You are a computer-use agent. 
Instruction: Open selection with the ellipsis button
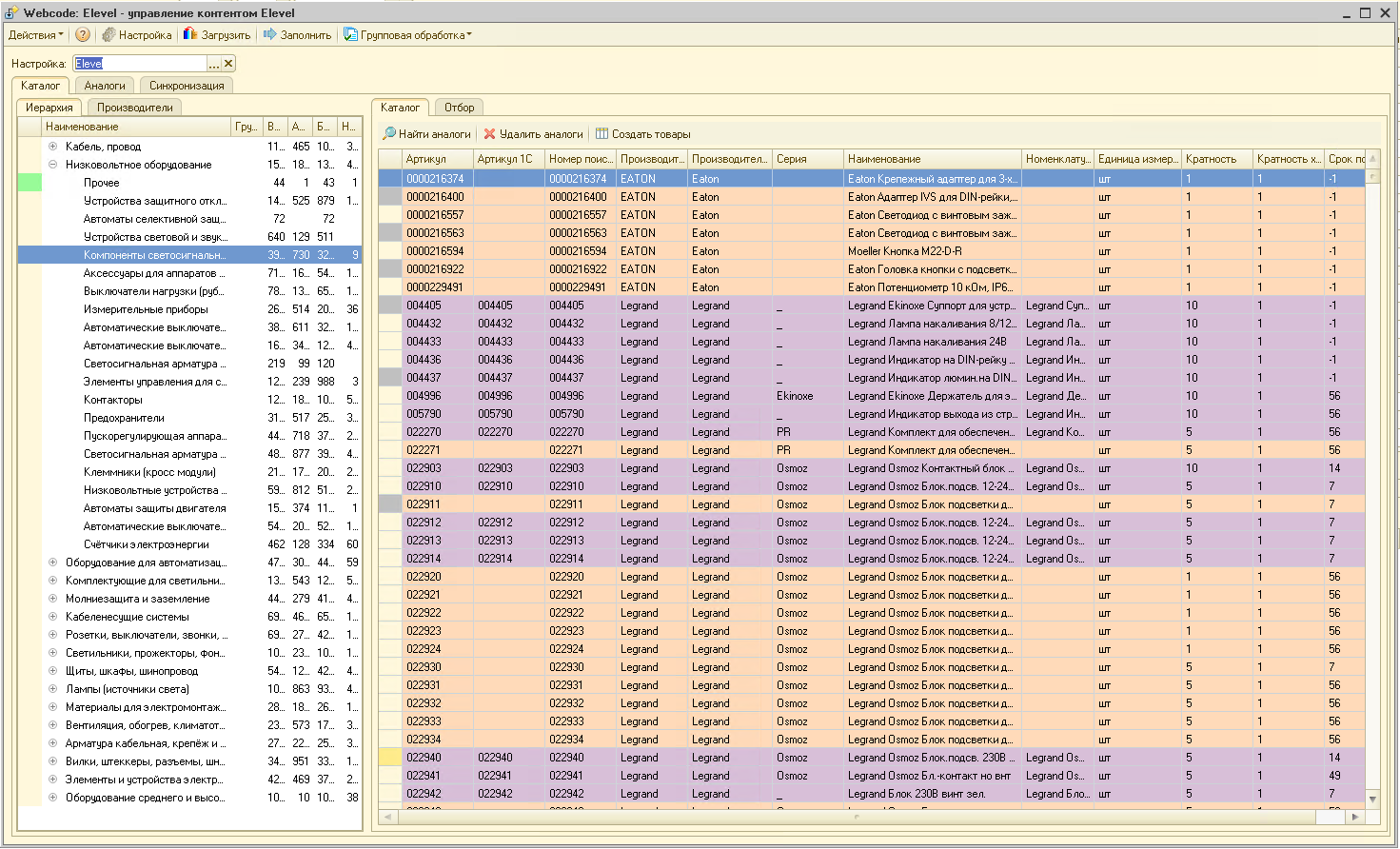[214, 64]
